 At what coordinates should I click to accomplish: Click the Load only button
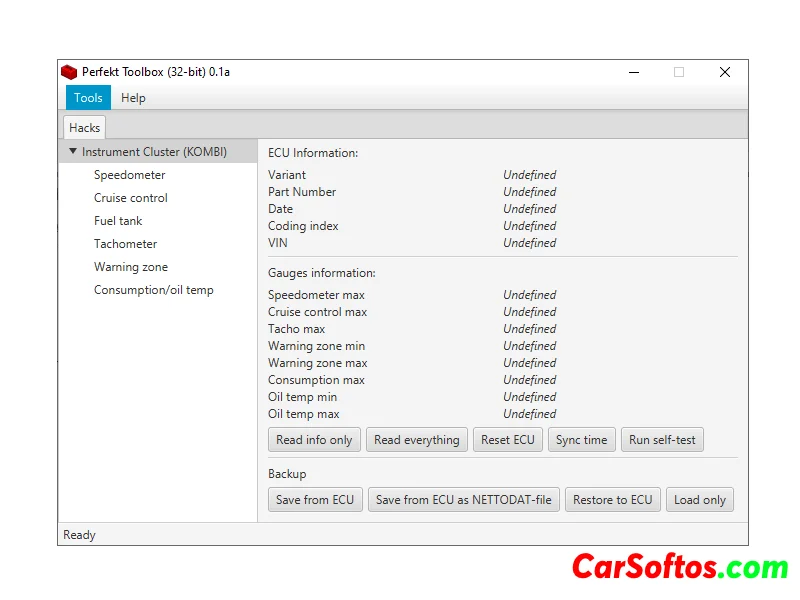point(700,500)
